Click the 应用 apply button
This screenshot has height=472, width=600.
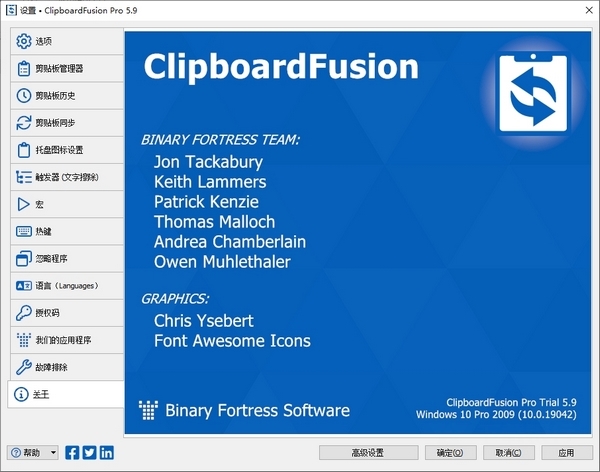[x=567, y=453]
